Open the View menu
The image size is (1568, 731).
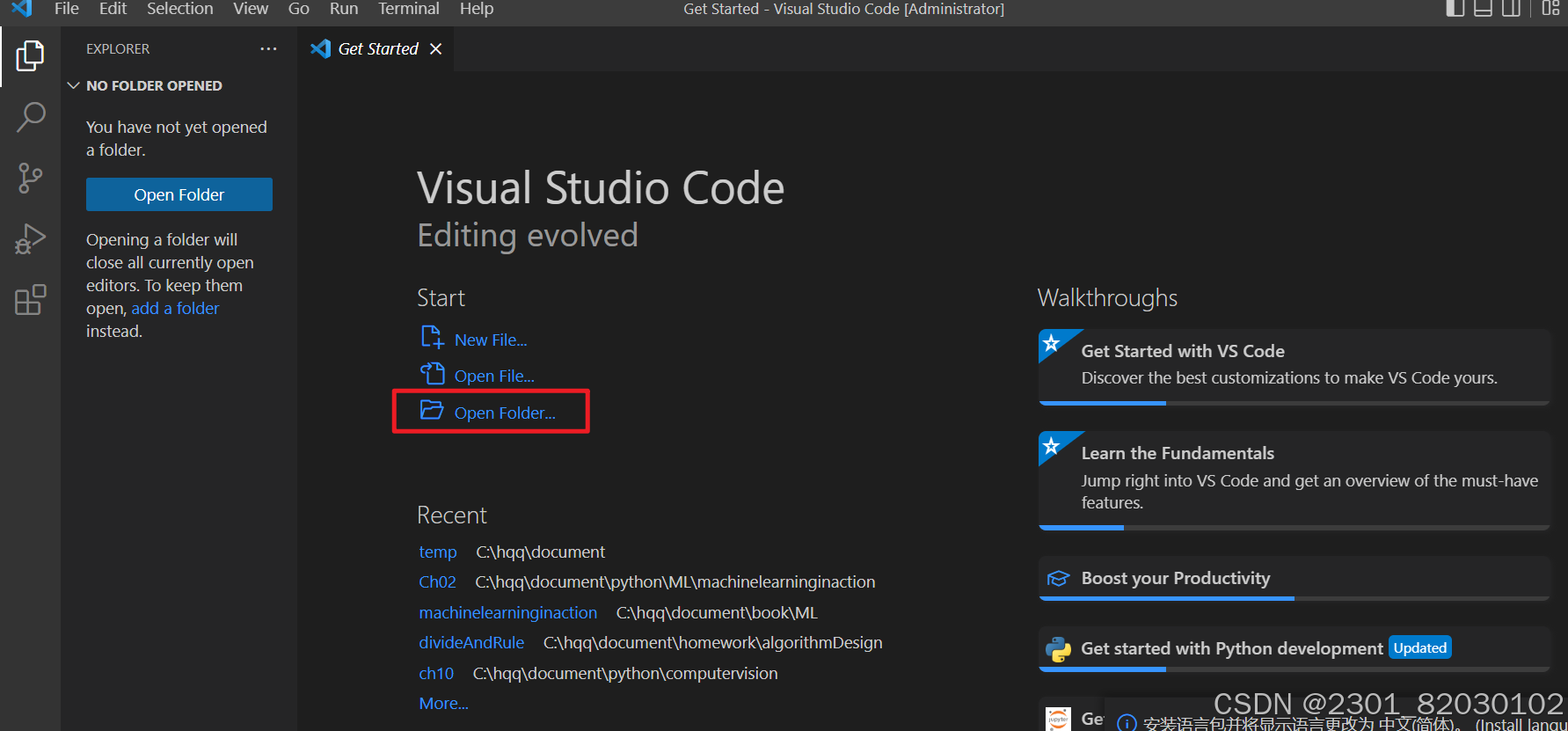point(251,9)
